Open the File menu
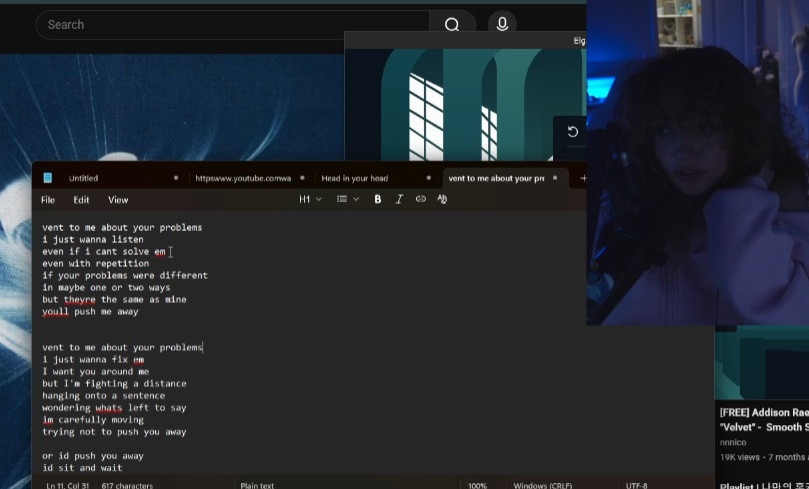This screenshot has width=809, height=489. [x=48, y=200]
